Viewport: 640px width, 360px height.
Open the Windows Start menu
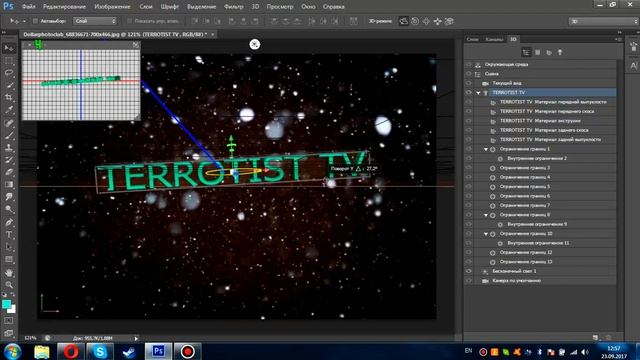[13, 351]
